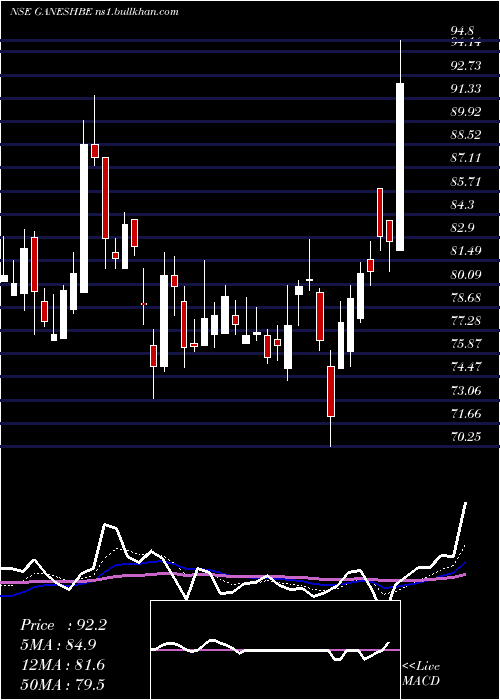Click the 91.33 price axis label
The image size is (500, 700).
coord(466,89)
